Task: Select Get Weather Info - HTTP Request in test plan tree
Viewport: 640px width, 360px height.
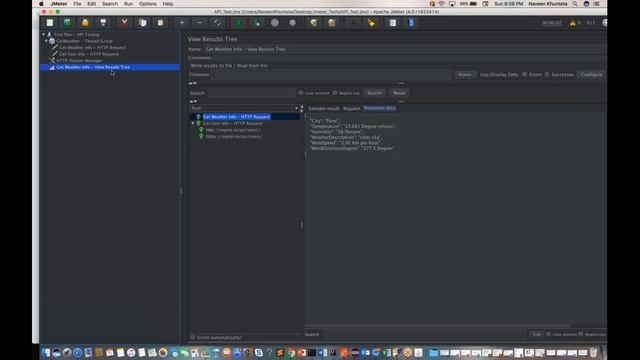Action: click(x=92, y=48)
